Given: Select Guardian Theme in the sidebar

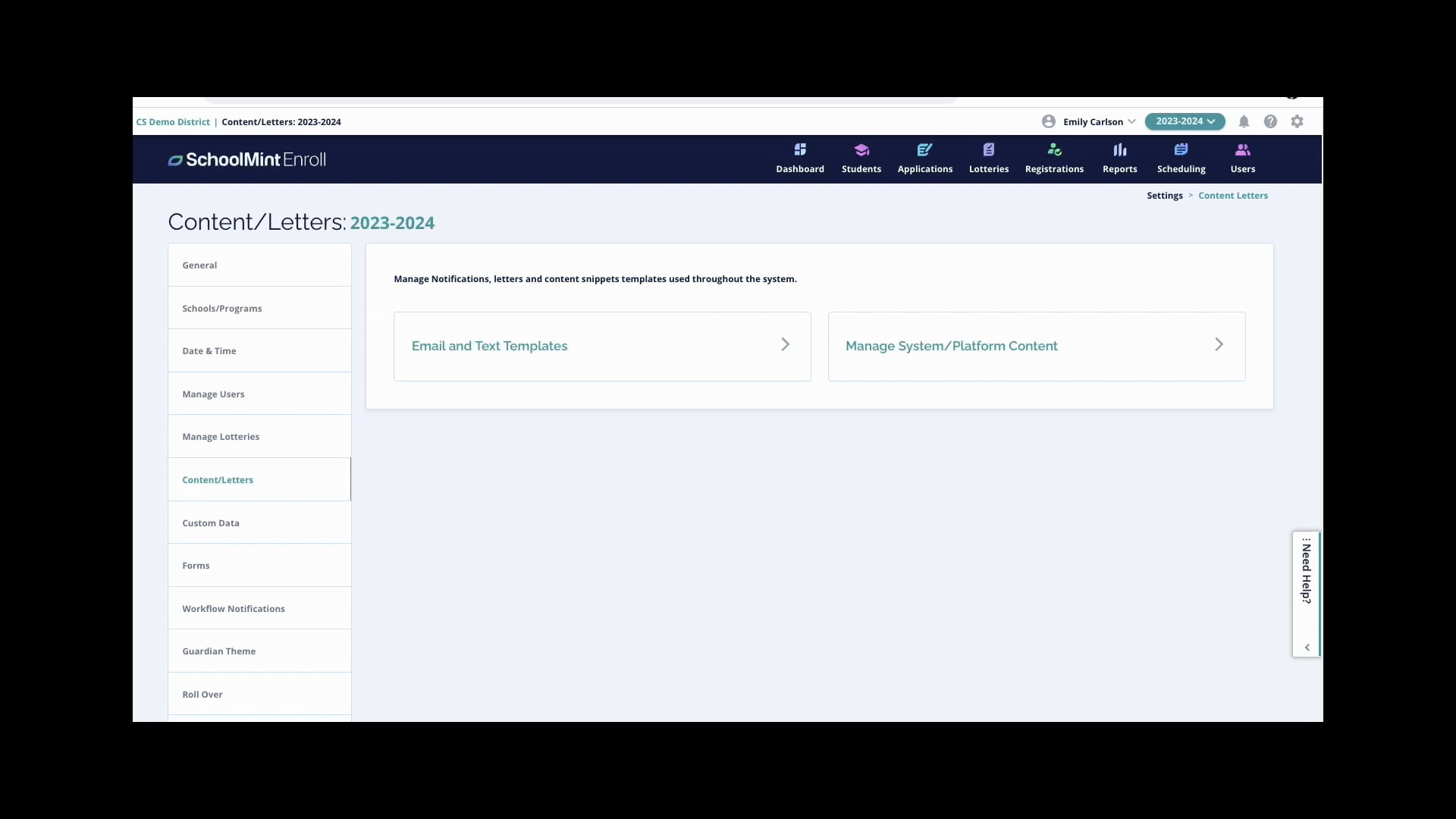Looking at the screenshot, I should [259, 651].
